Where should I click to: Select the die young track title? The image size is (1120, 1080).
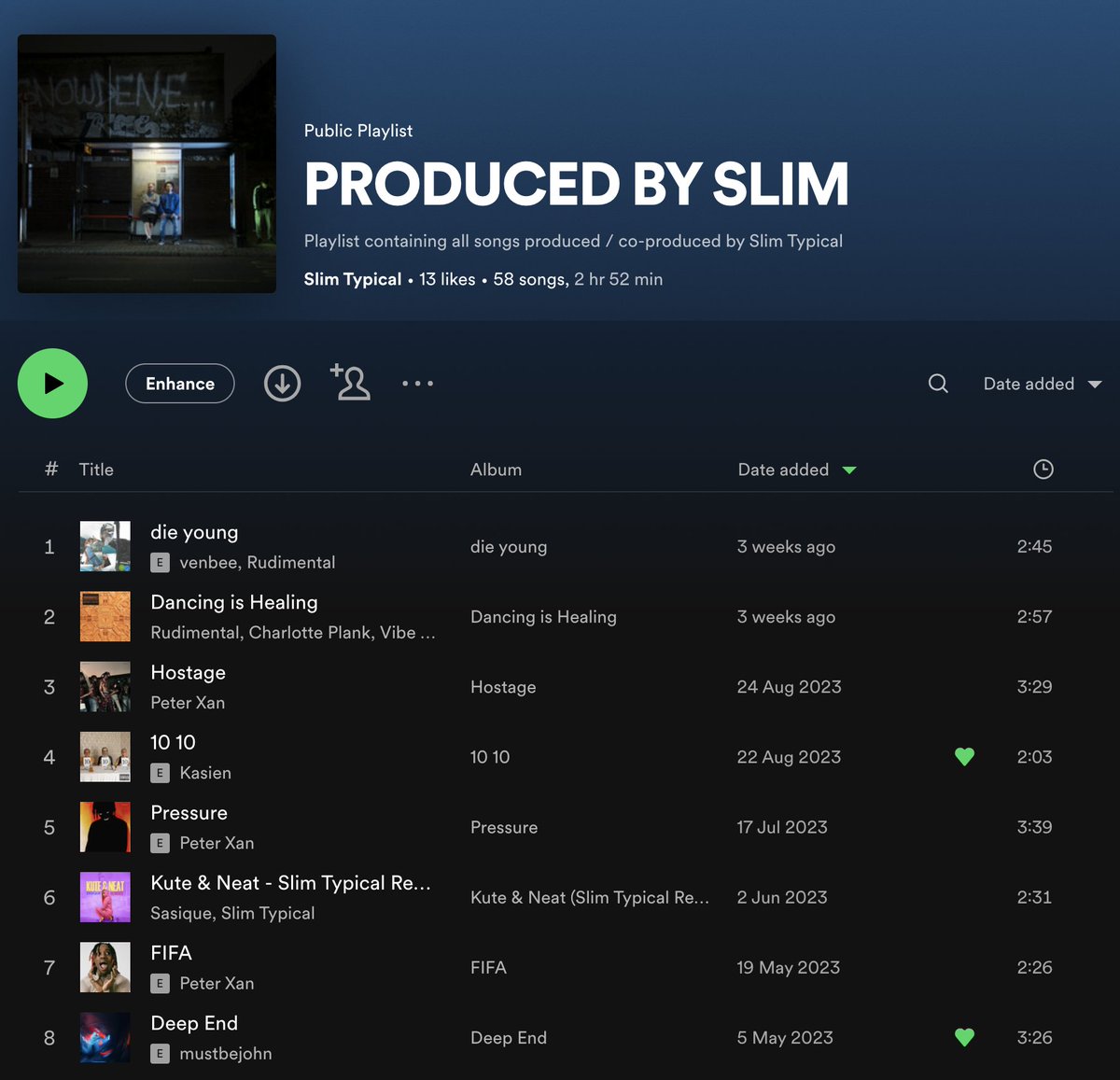tap(194, 532)
